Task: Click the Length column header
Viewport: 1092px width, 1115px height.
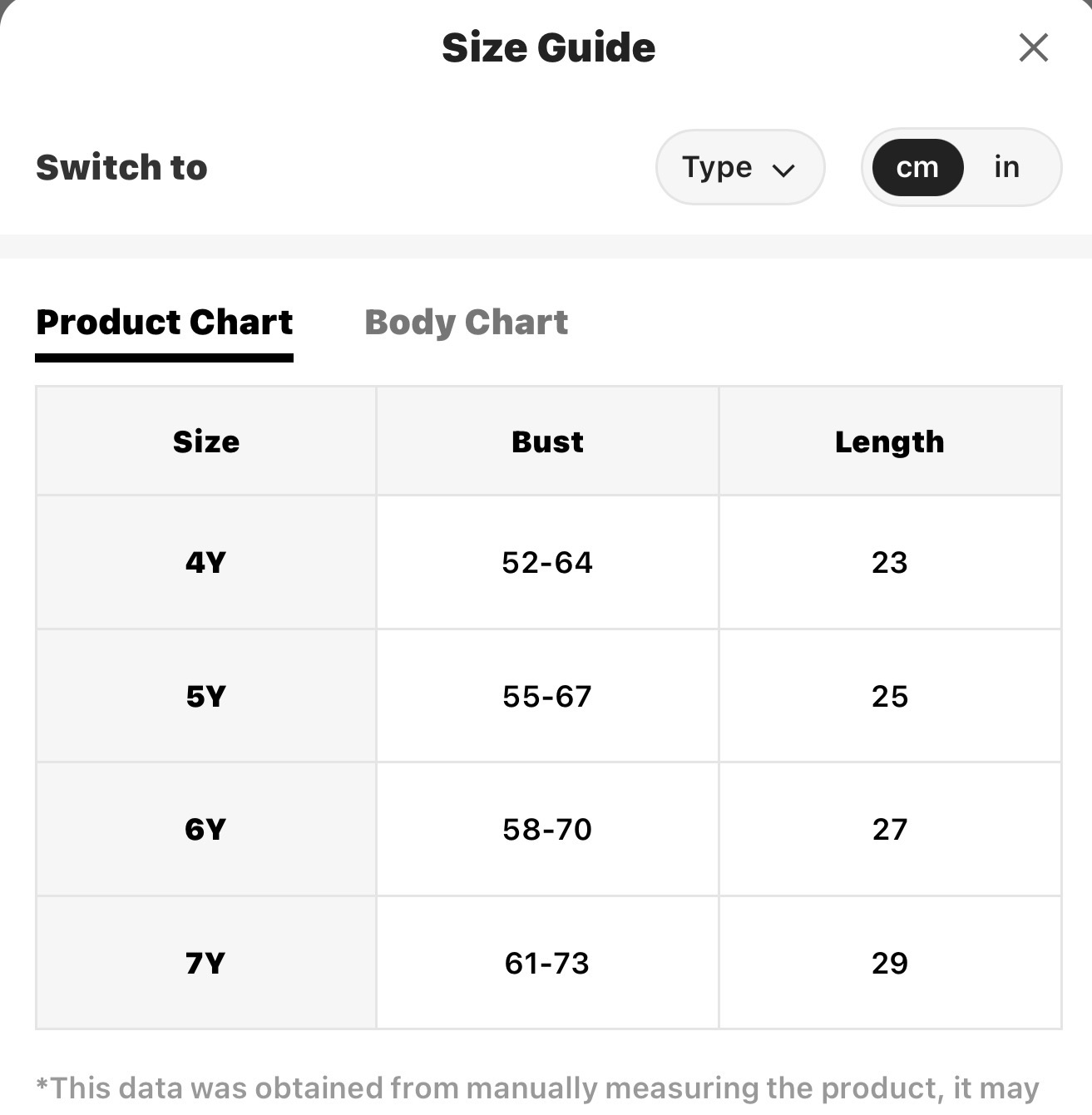Action: pos(890,442)
